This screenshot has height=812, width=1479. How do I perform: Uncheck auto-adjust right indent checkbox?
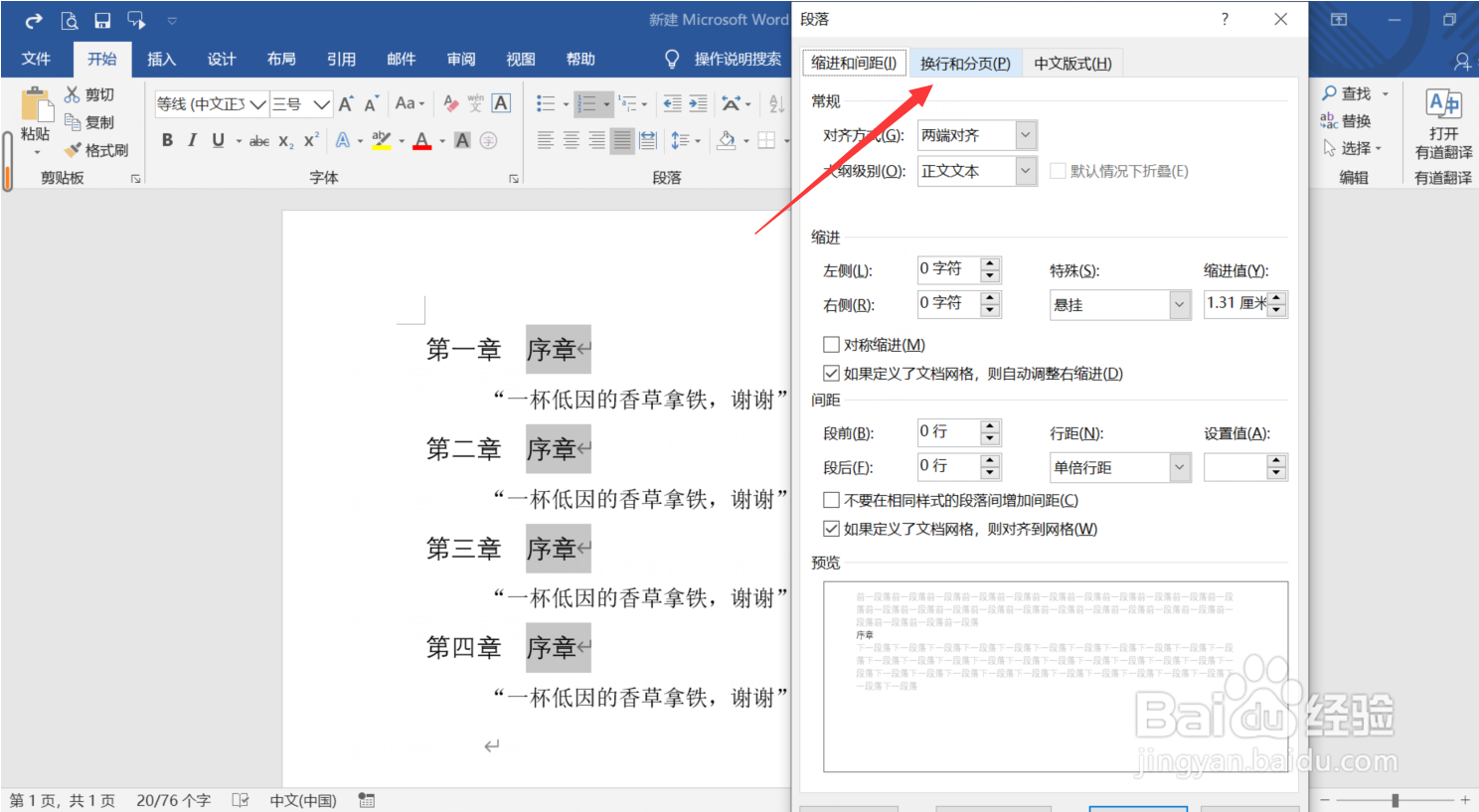click(x=831, y=374)
